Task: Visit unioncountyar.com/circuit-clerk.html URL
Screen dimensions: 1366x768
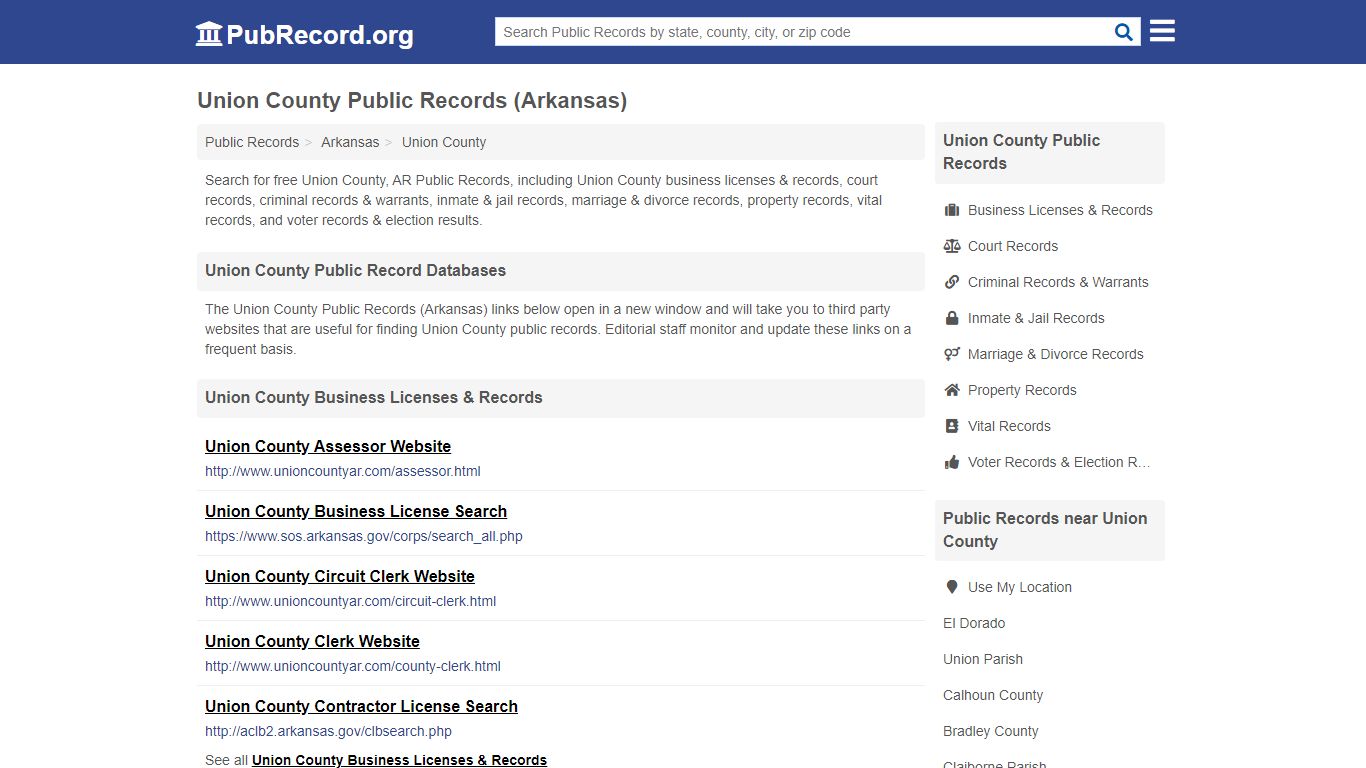Action: (x=351, y=601)
